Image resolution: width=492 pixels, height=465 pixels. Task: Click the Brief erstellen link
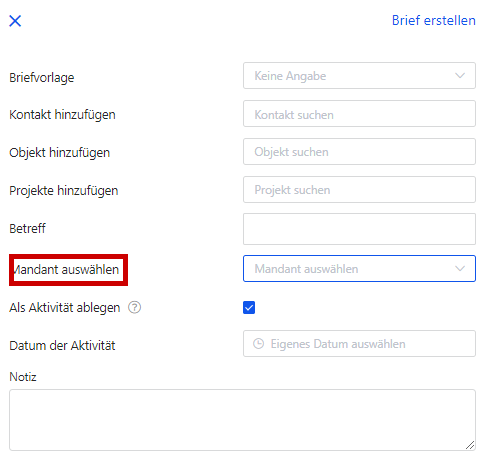[x=433, y=20]
